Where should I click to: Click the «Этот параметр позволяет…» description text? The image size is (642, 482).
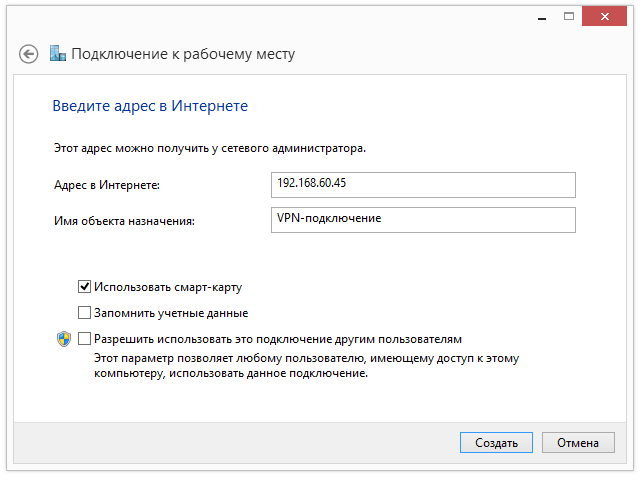coord(306,366)
